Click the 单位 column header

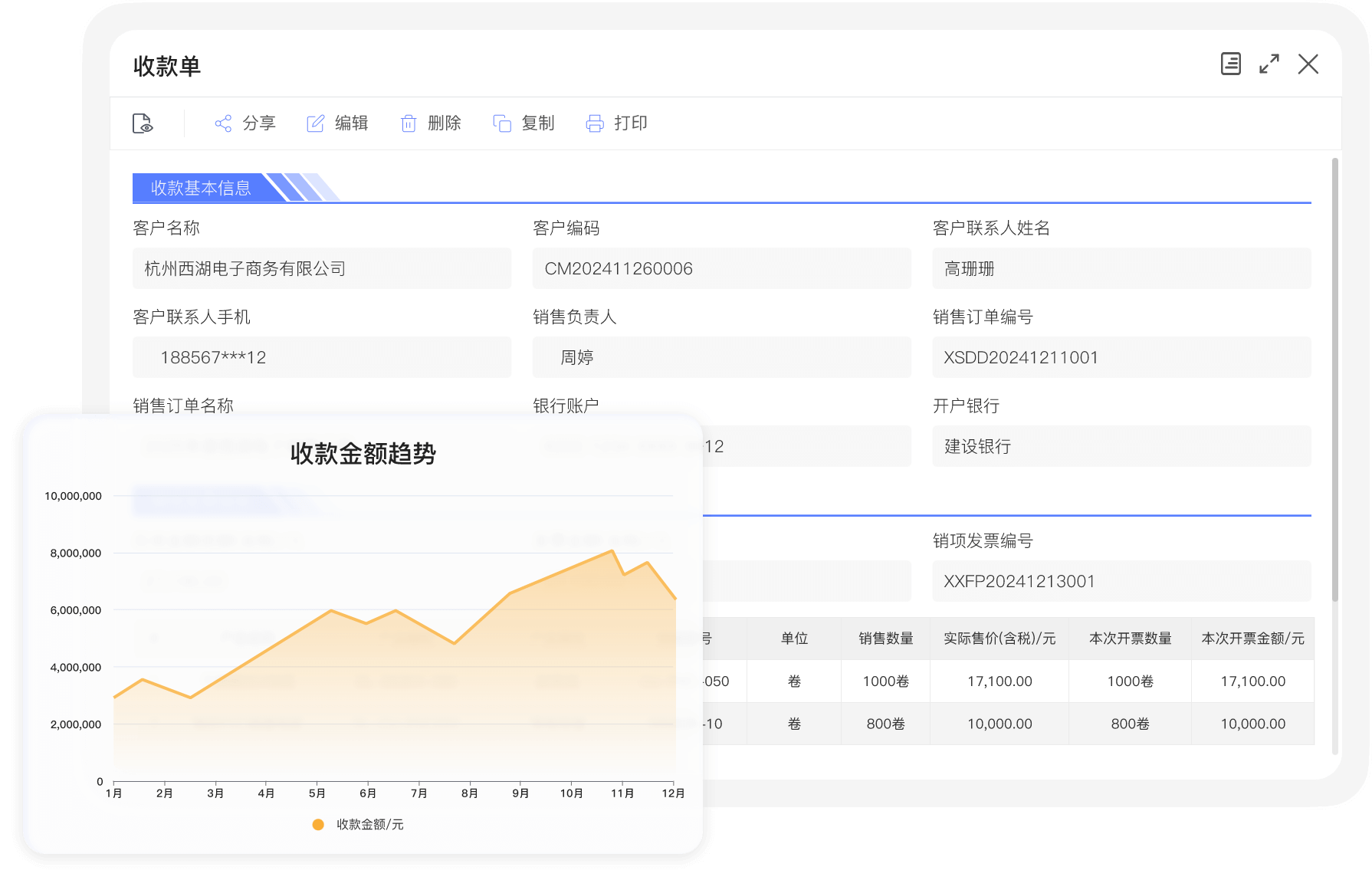(794, 639)
